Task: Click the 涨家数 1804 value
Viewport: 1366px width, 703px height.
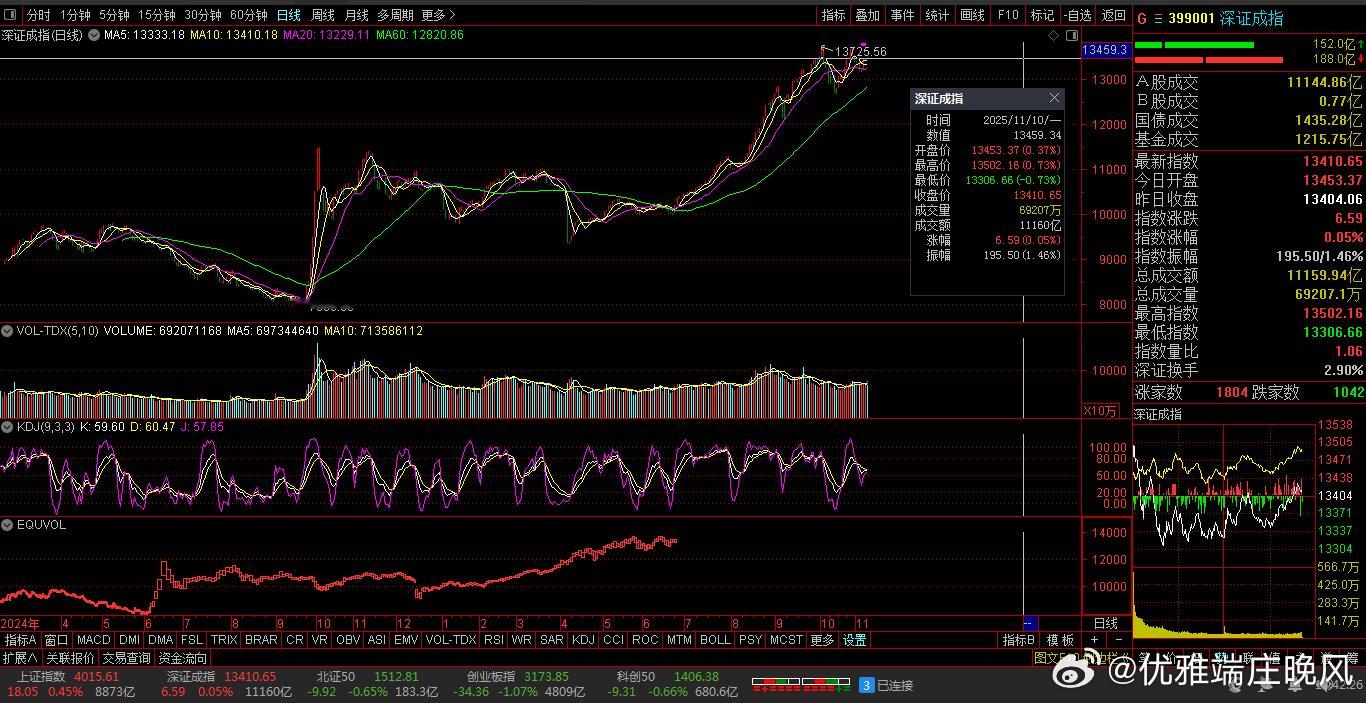Action: coord(1231,393)
